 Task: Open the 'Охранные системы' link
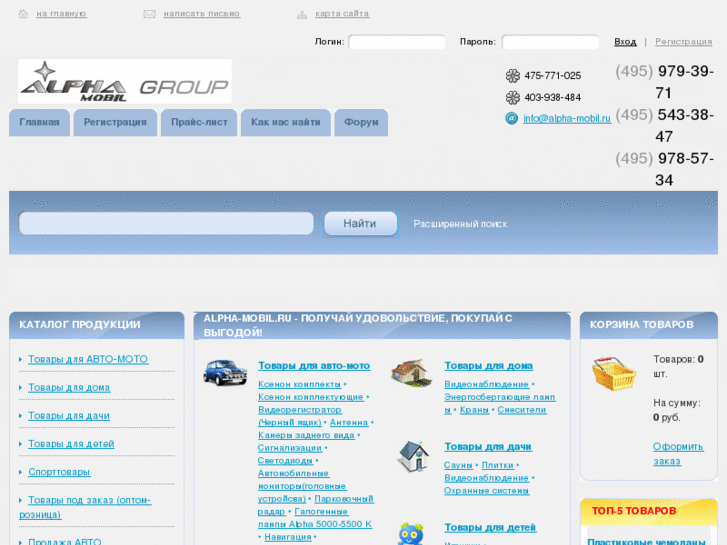pos(486,491)
